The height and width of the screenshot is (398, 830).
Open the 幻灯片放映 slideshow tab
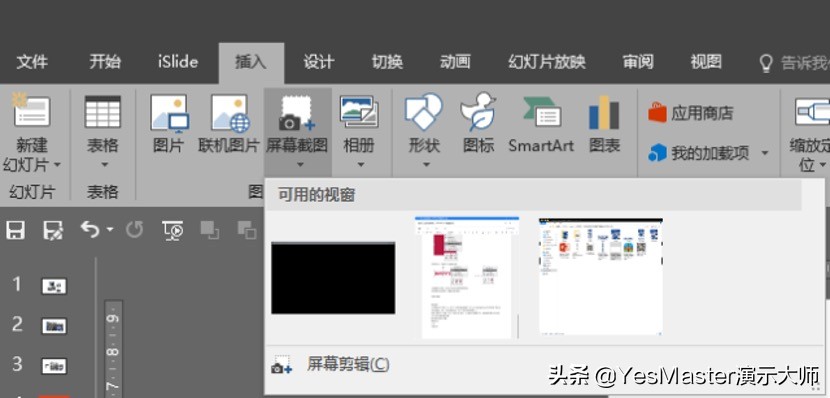click(x=547, y=62)
